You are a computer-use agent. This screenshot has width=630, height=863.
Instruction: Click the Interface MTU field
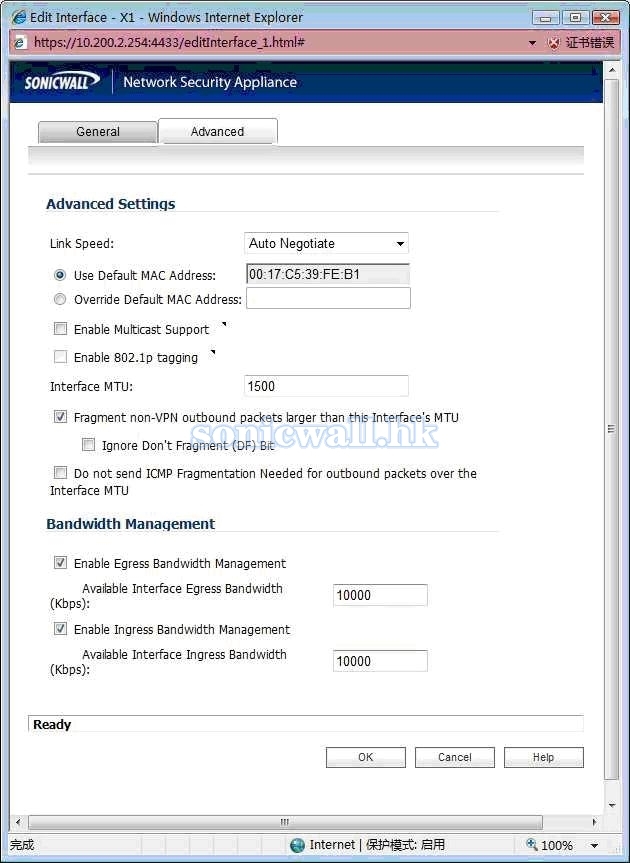326,386
